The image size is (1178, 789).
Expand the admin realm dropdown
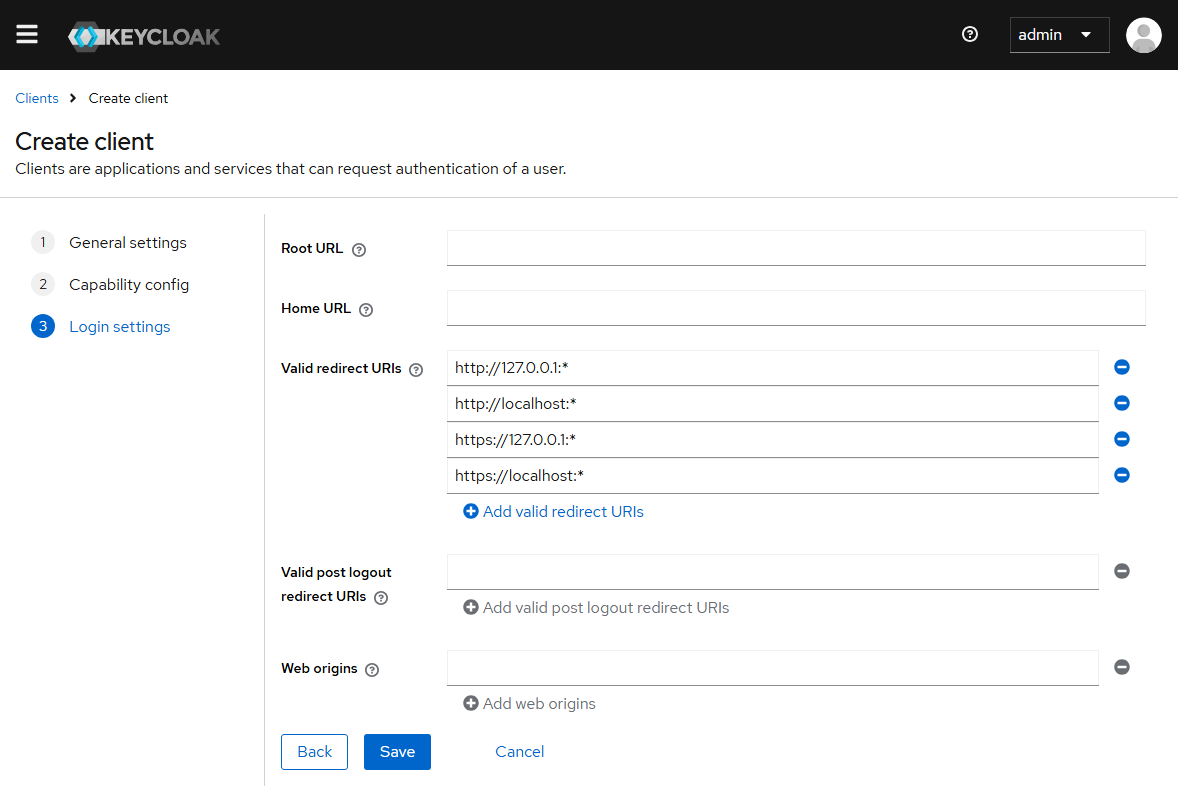(1059, 35)
